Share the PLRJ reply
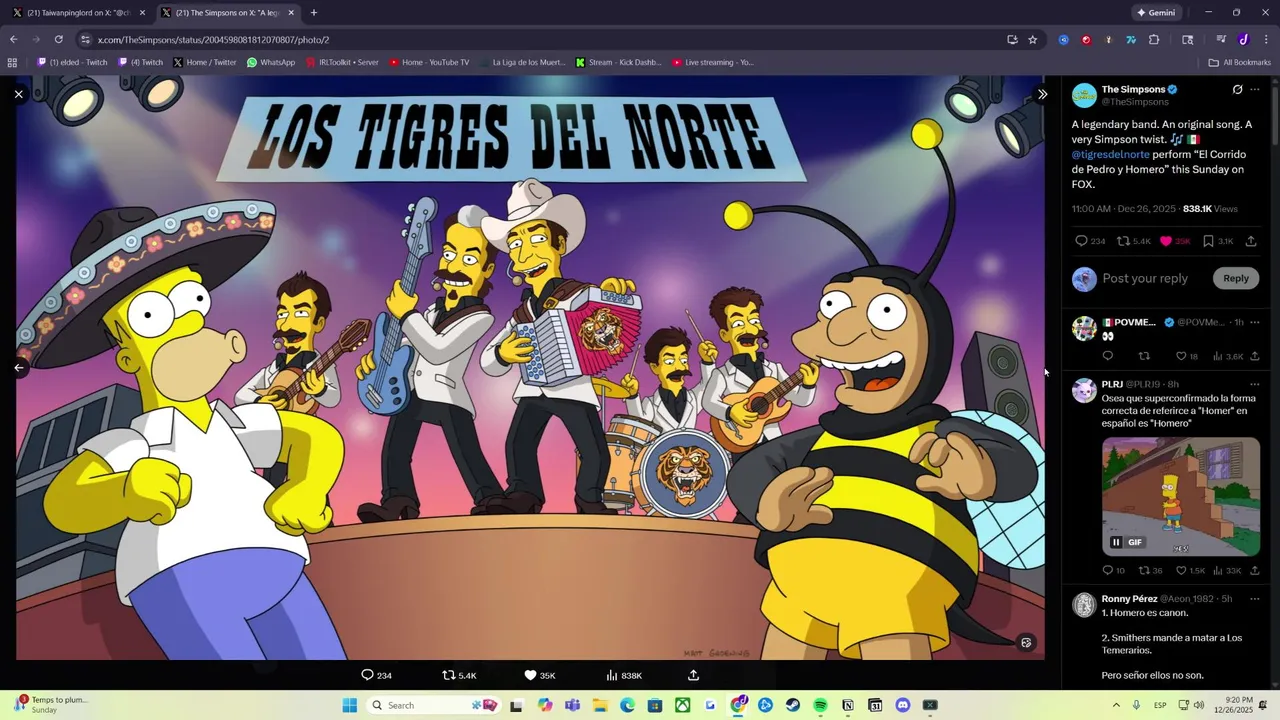The height and width of the screenshot is (720, 1280). tap(1254, 570)
